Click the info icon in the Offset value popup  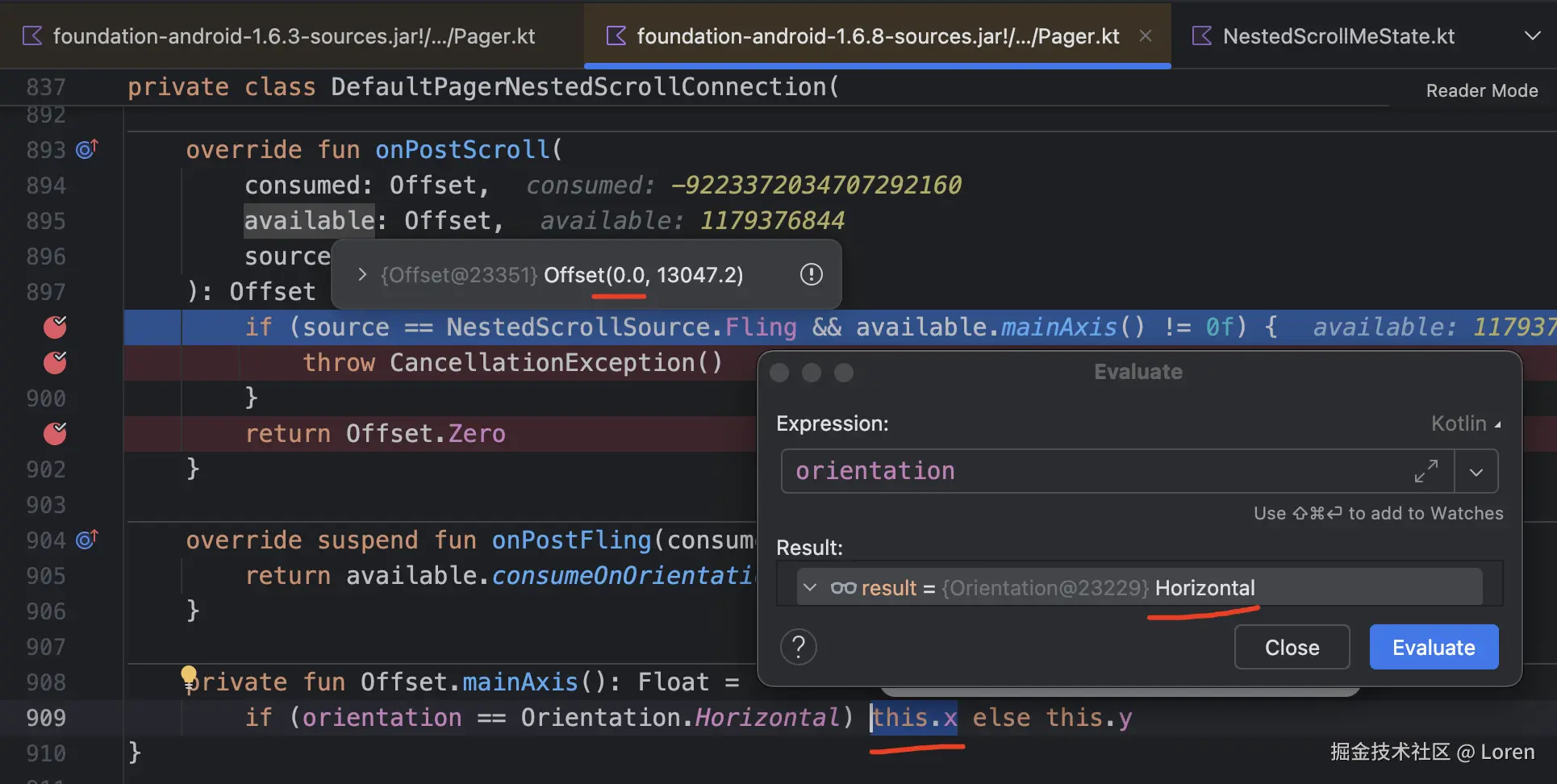pos(811,274)
